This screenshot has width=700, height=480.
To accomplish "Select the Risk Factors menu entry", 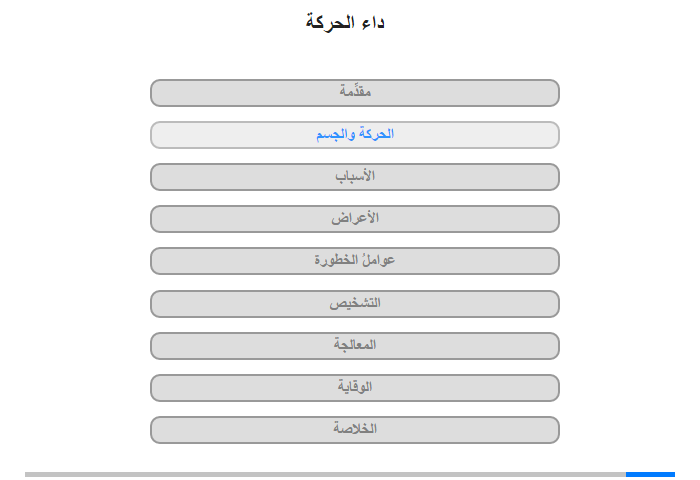I will pyautogui.click(x=355, y=261).
